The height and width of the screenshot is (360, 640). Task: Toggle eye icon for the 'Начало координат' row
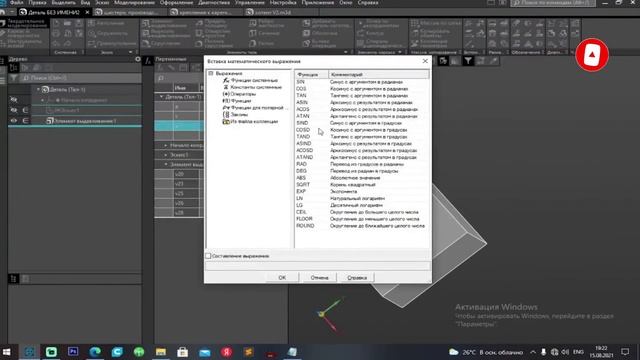14,100
